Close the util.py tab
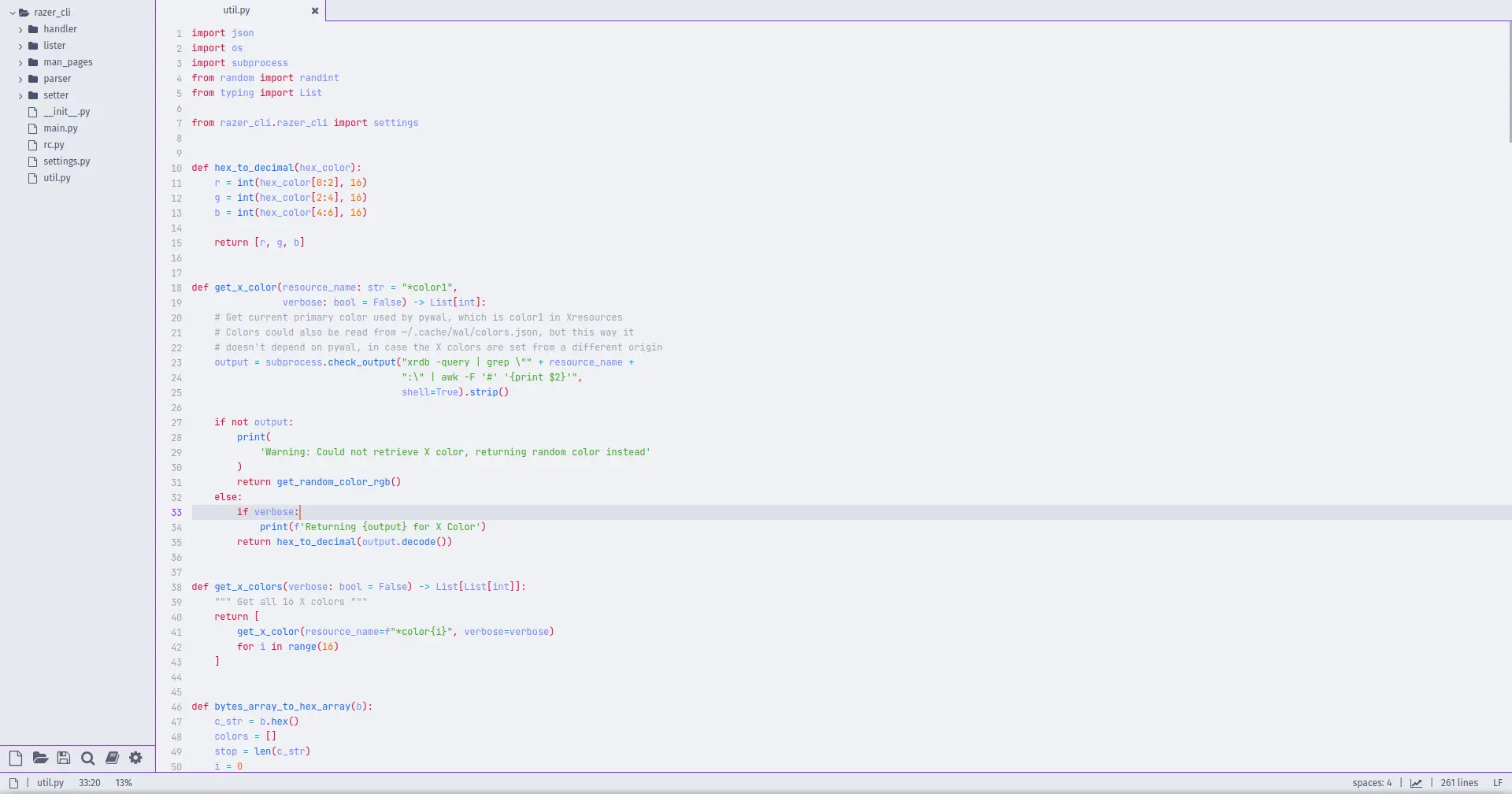This screenshot has width=1512, height=794. pos(315,11)
